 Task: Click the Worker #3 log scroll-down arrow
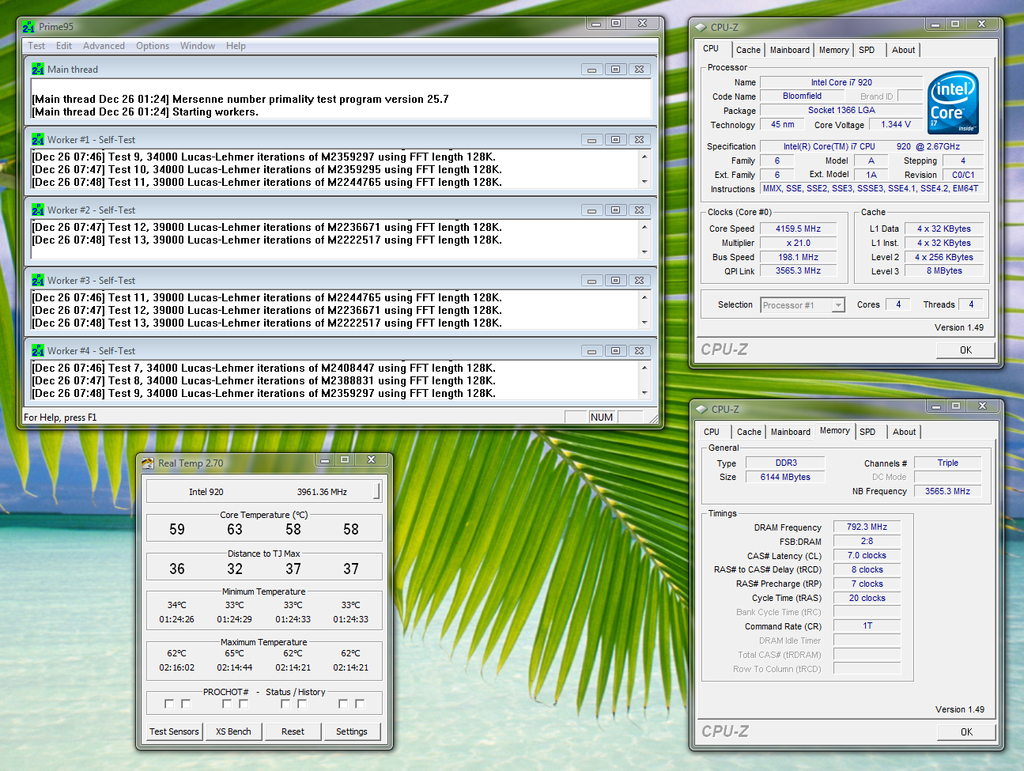[x=645, y=323]
